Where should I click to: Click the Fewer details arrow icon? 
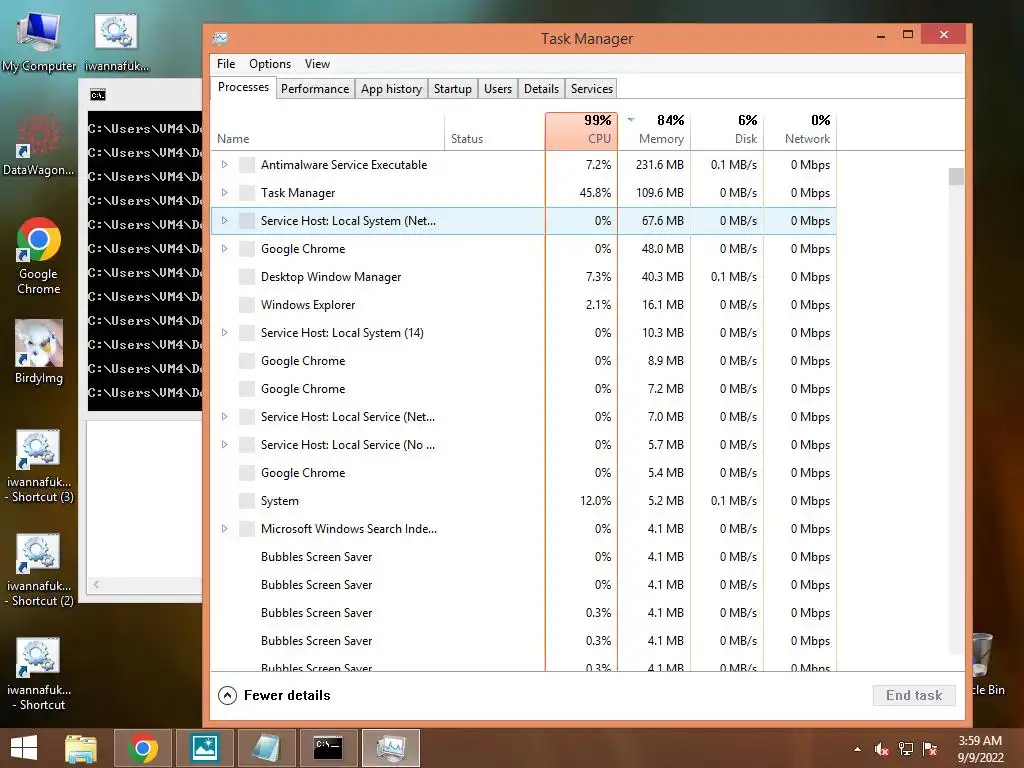pyautogui.click(x=227, y=696)
